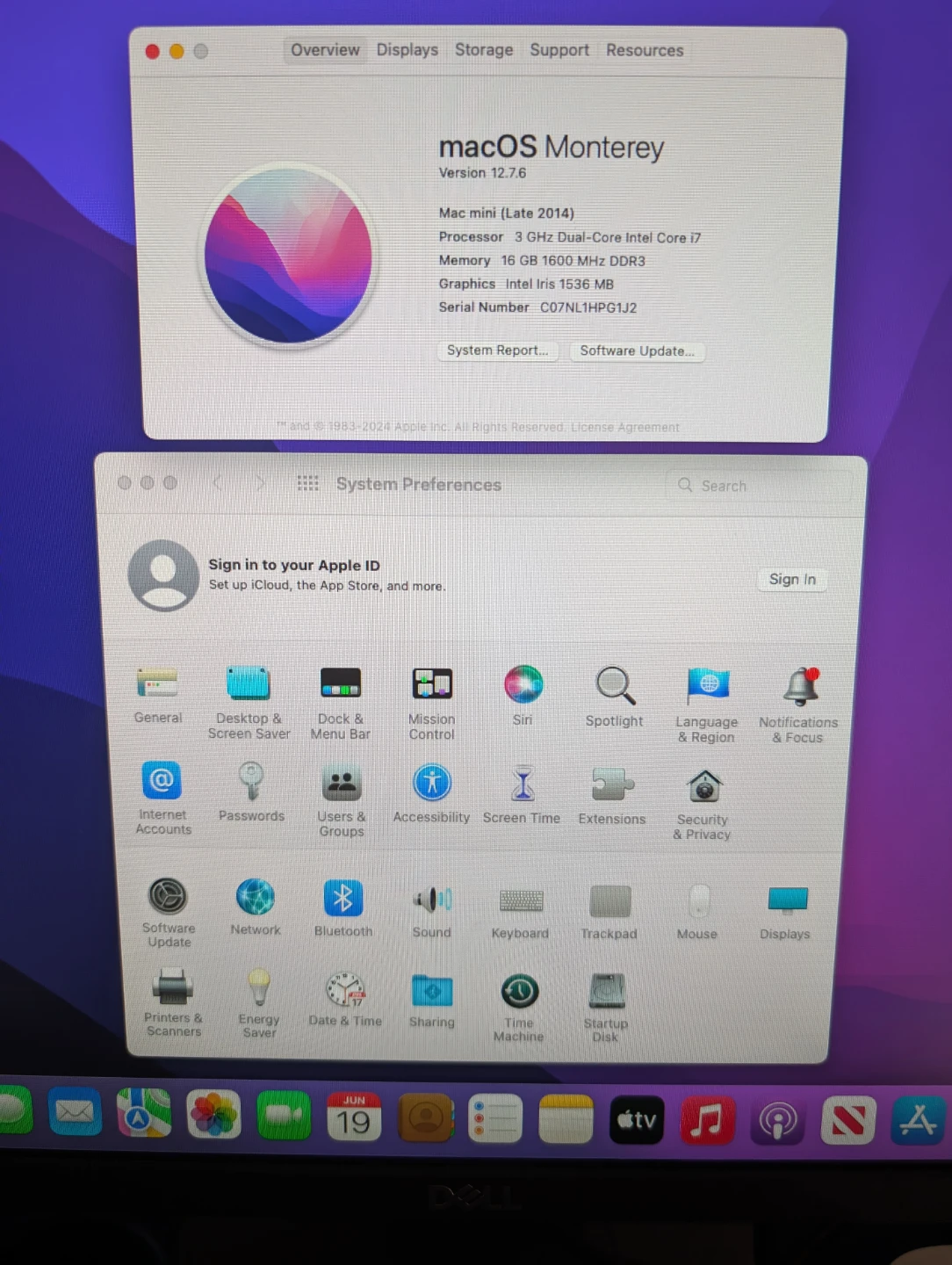
Task: Open the Passwords preferences pane
Action: 252,782
